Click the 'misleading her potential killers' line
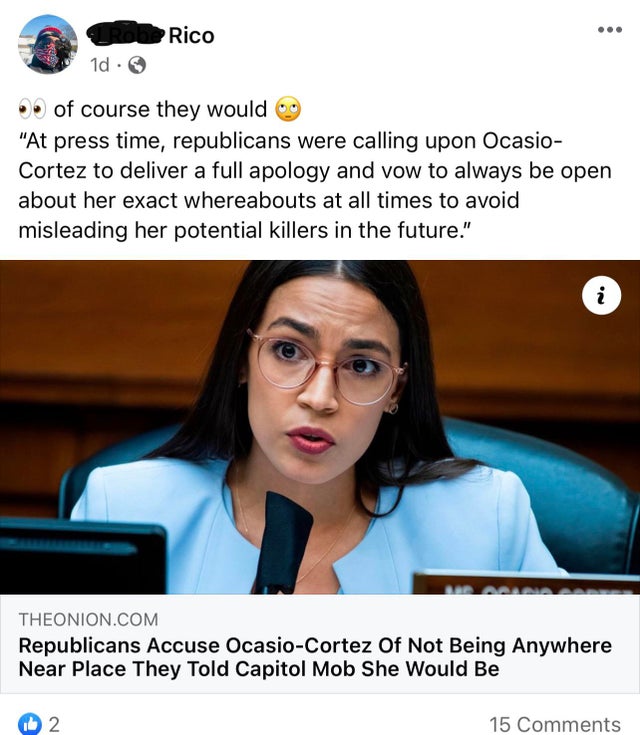The height and width of the screenshot is (735, 640). 244,230
